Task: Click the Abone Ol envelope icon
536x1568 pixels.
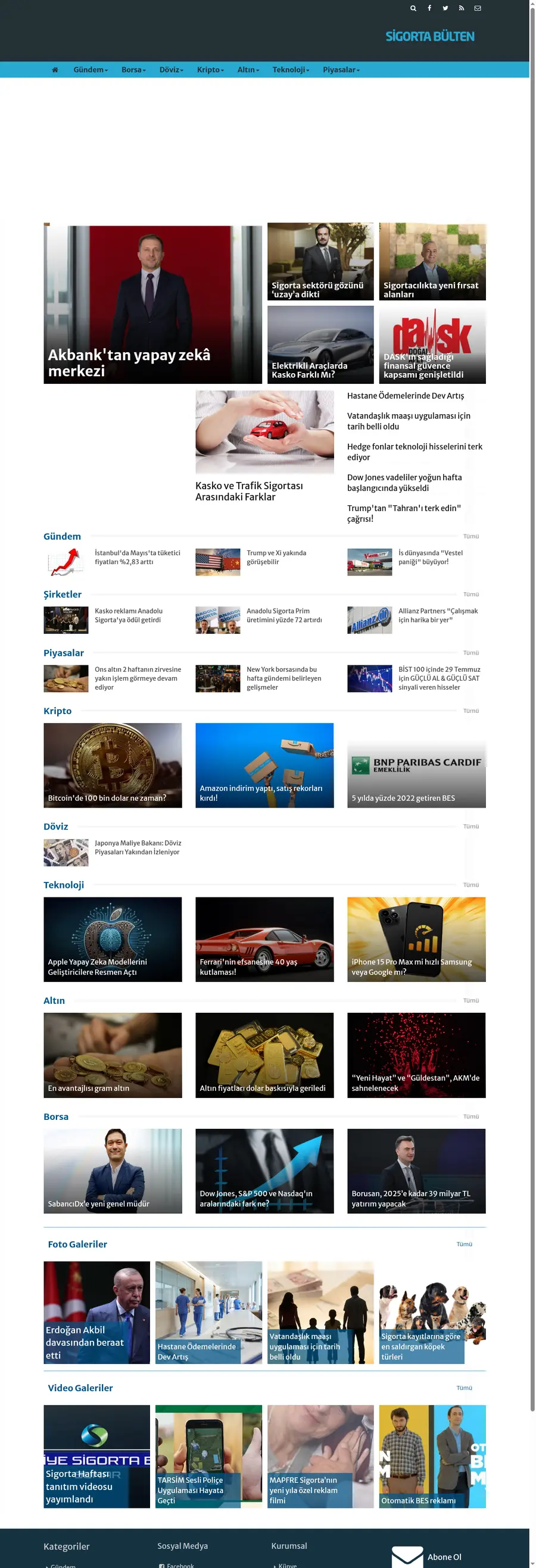Action: tap(407, 1556)
